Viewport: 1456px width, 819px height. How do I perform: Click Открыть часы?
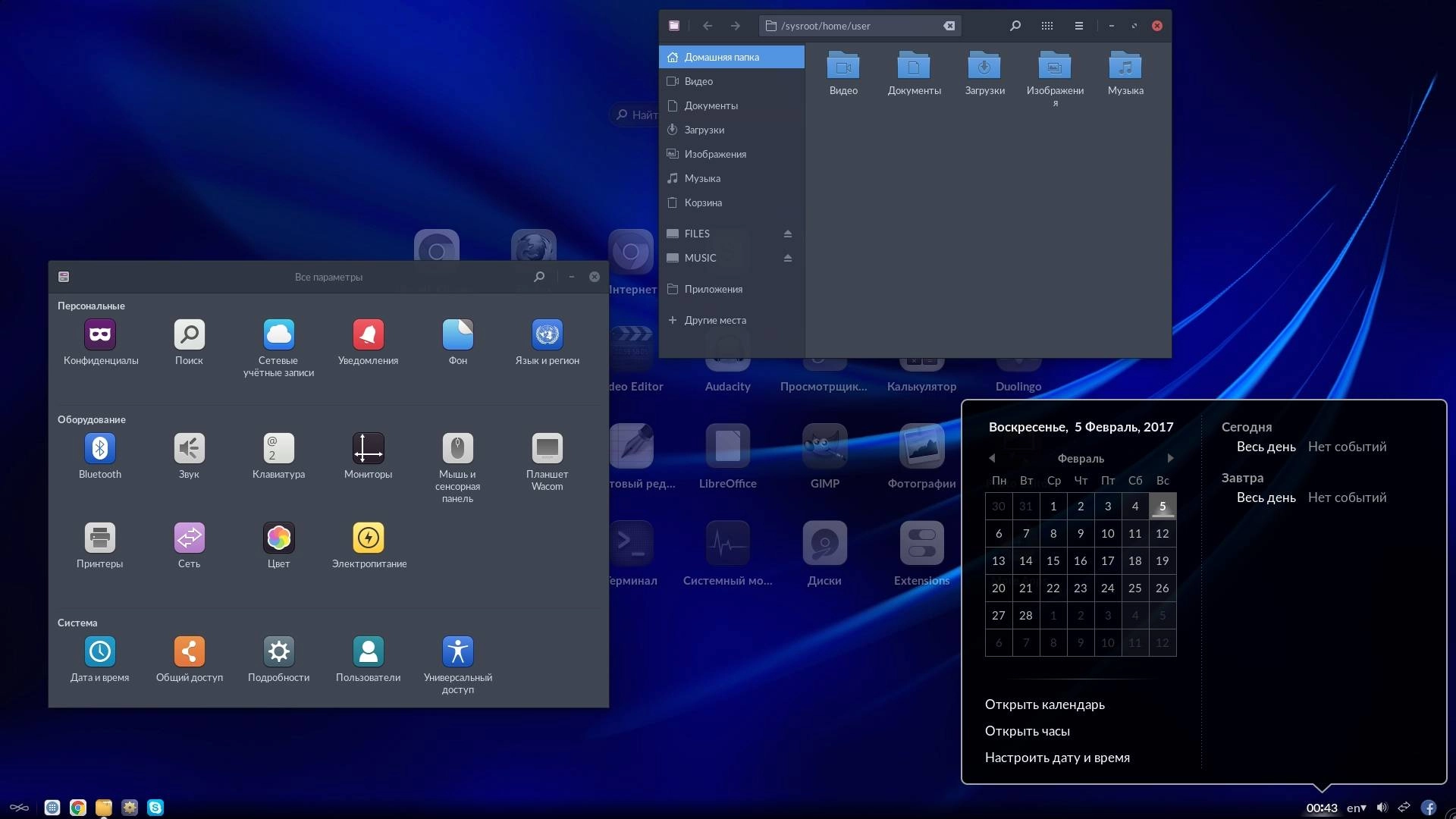click(1028, 731)
